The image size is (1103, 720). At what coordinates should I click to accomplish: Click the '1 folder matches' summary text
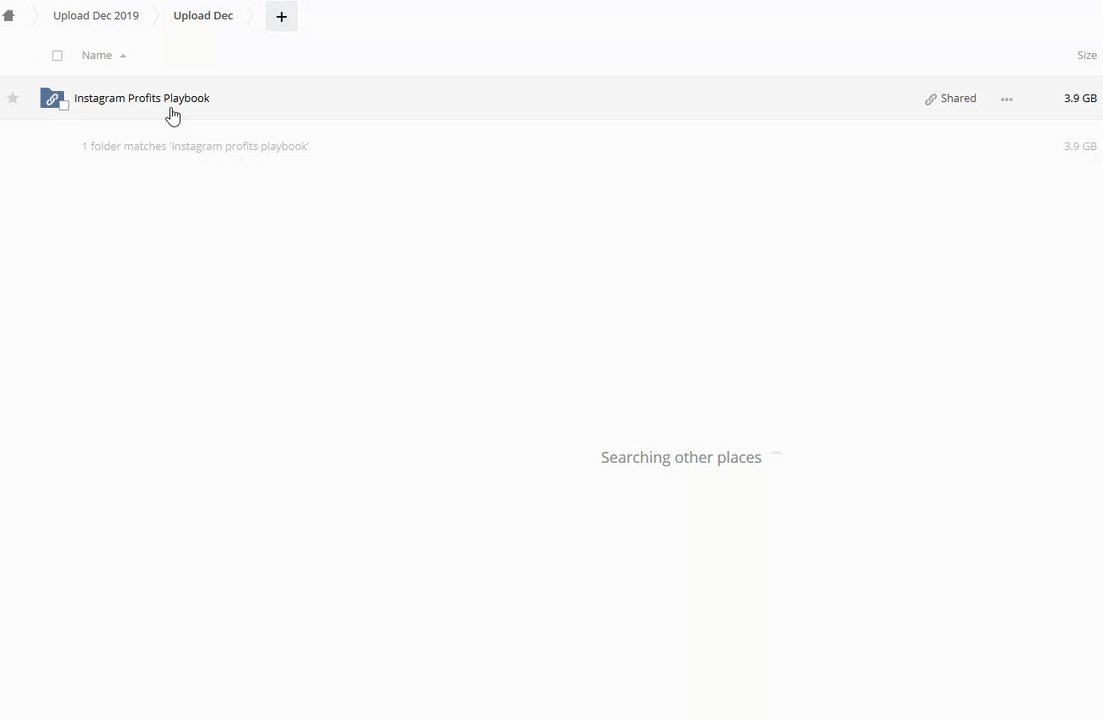coord(195,146)
